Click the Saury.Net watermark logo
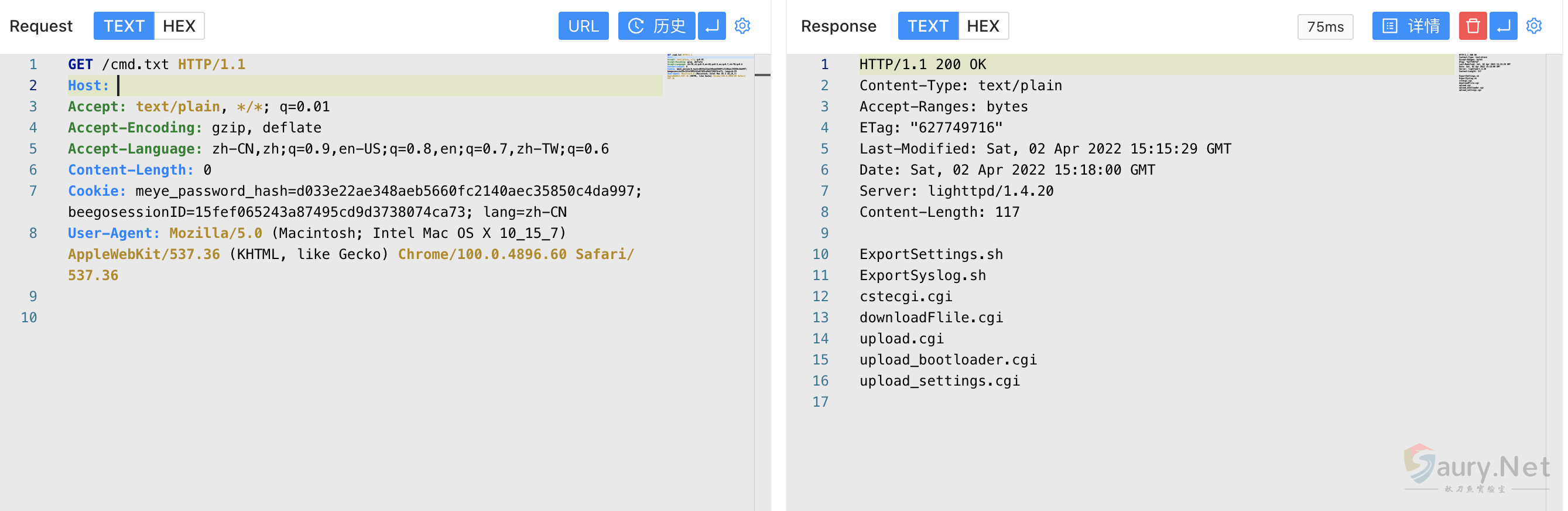Image resolution: width=1568 pixels, height=511 pixels. (x=1476, y=468)
